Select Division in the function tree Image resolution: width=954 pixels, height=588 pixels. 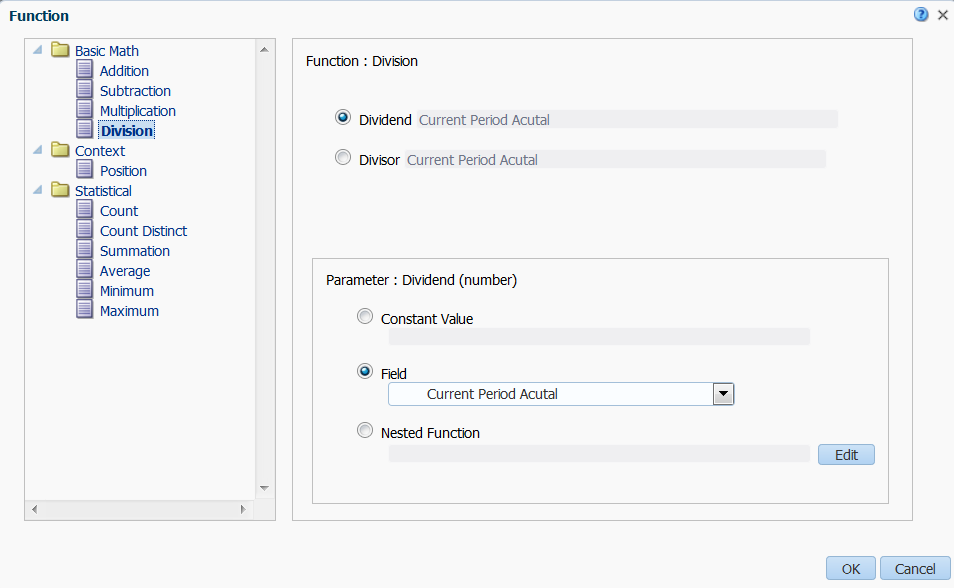[127, 131]
